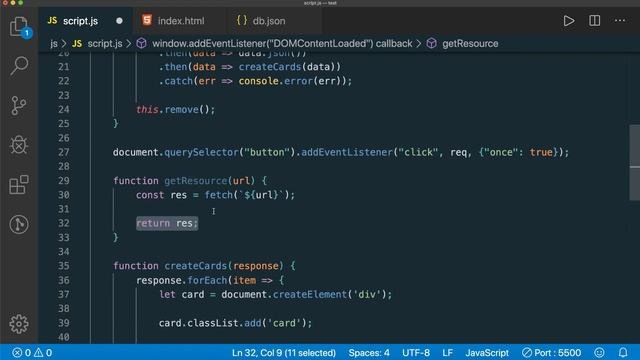The height and width of the screenshot is (360, 640).
Task: Click the warnings count in status bar
Action: pyautogui.click(x=43, y=353)
